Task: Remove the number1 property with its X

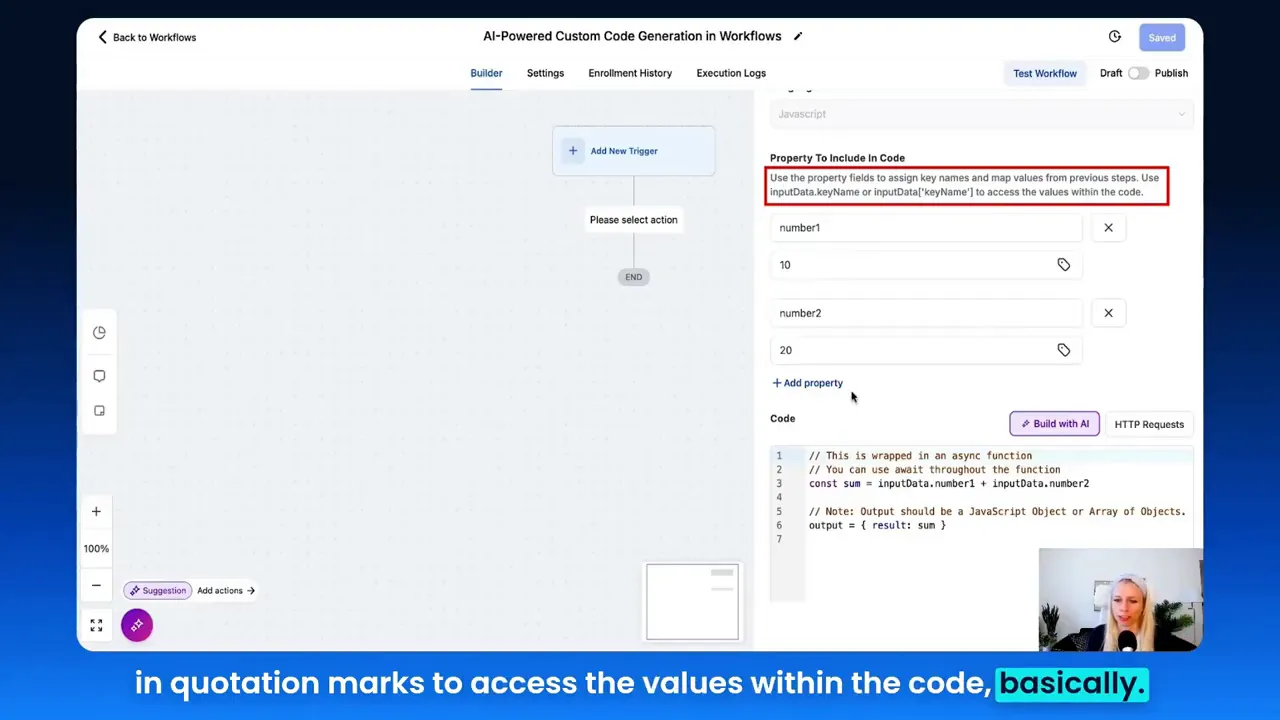Action: tap(1108, 227)
